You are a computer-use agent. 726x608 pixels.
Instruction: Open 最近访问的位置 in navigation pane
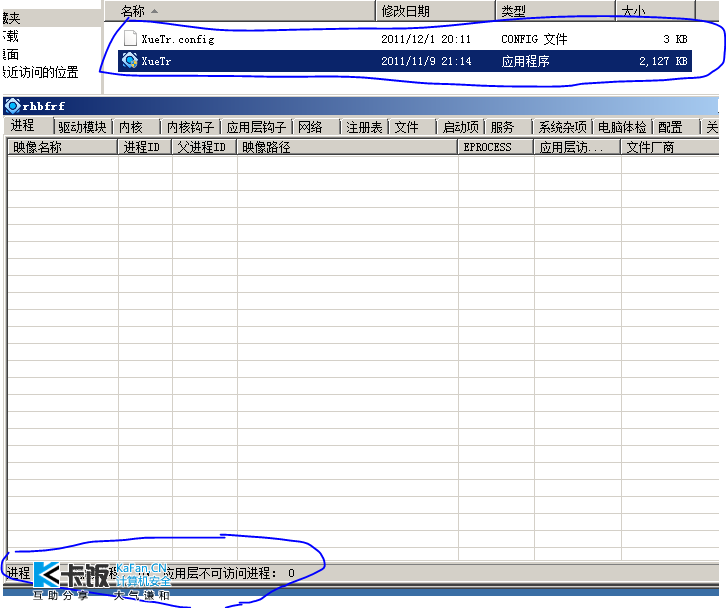pos(42,71)
